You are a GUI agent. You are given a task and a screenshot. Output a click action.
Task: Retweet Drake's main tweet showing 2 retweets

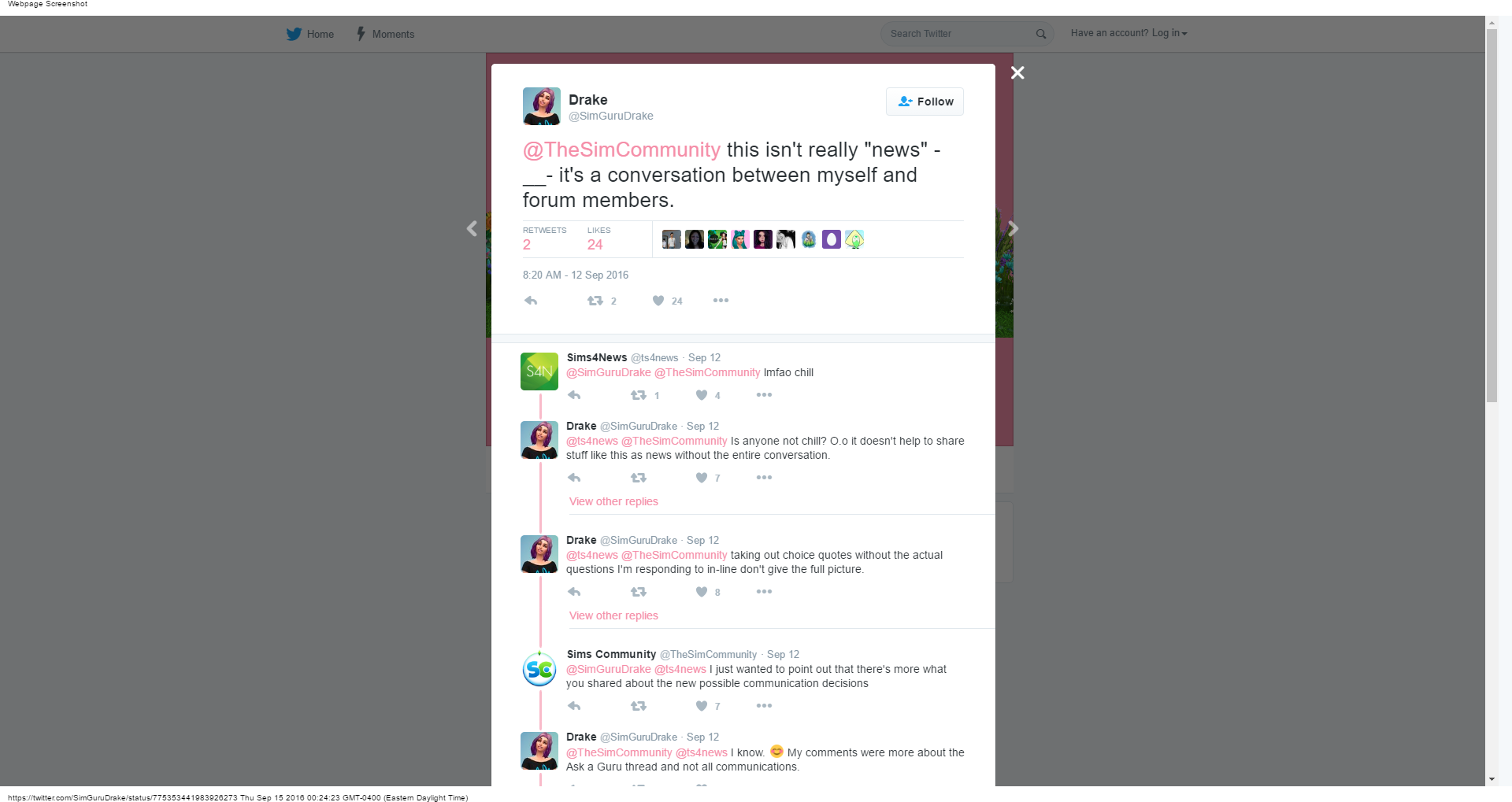click(595, 301)
